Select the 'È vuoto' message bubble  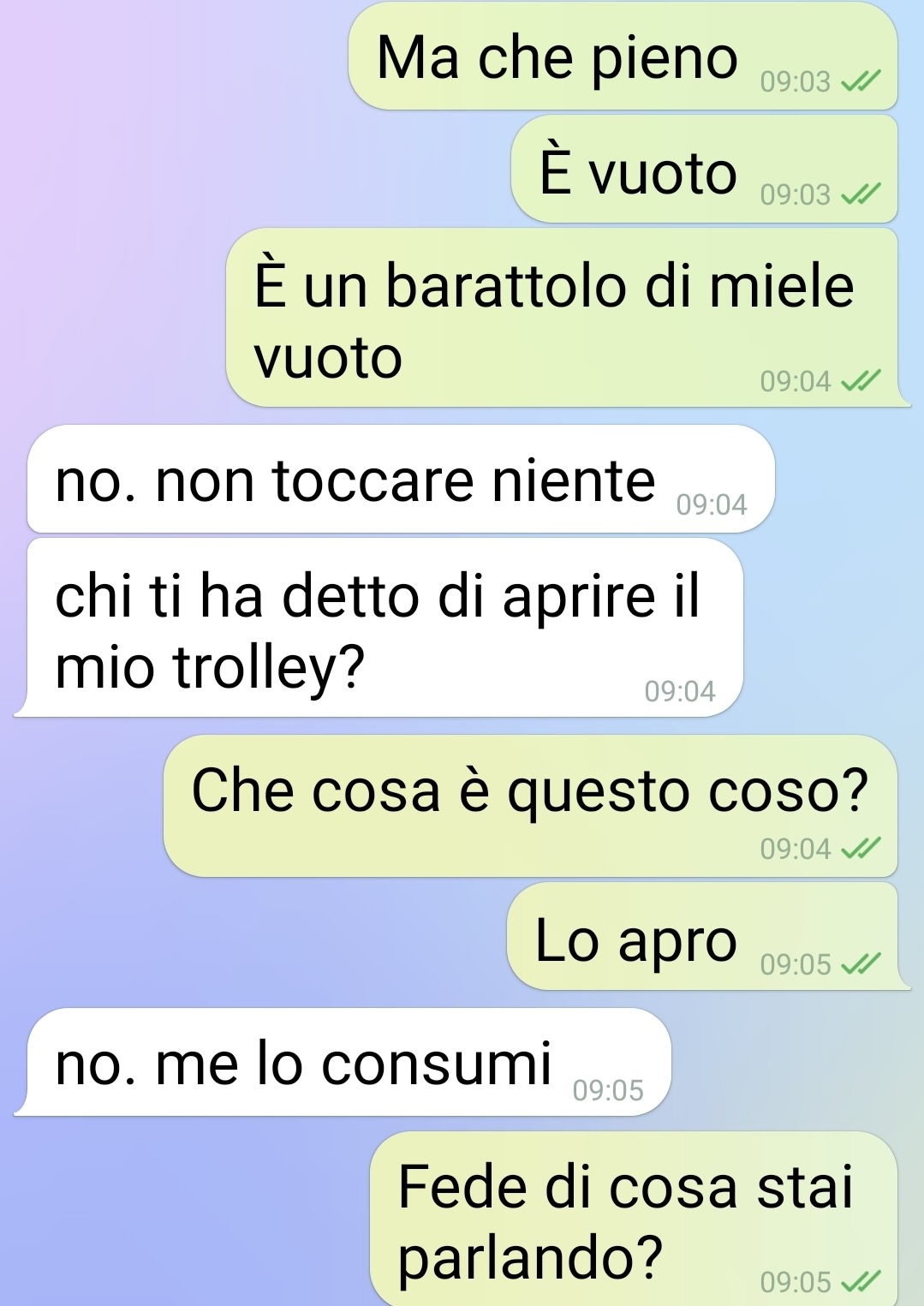coord(704,170)
